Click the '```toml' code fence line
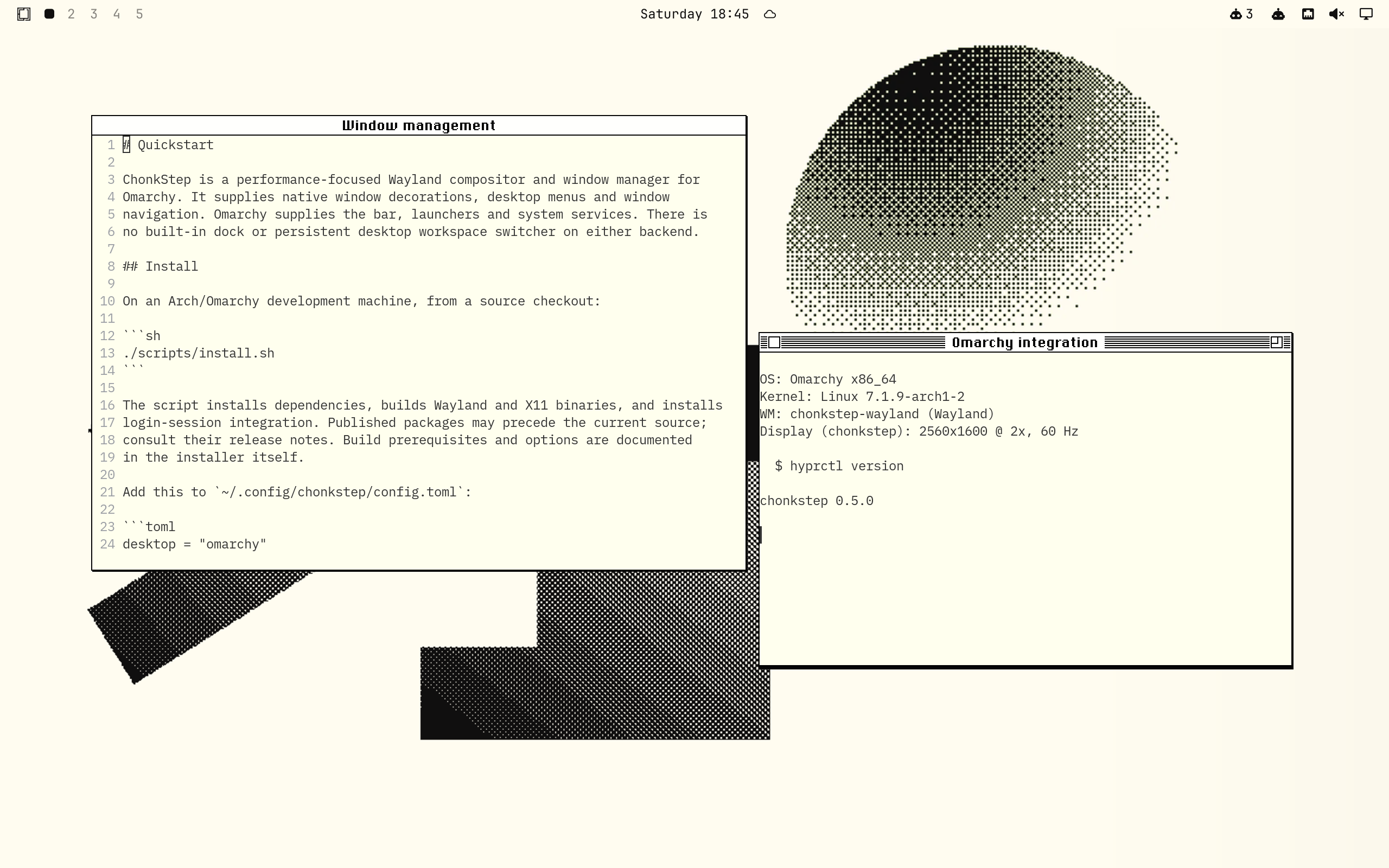This screenshot has height=868, width=1389. pos(149,527)
